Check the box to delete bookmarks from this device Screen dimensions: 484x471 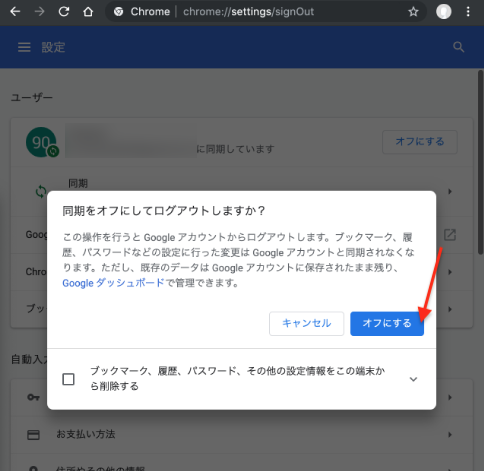click(68, 379)
